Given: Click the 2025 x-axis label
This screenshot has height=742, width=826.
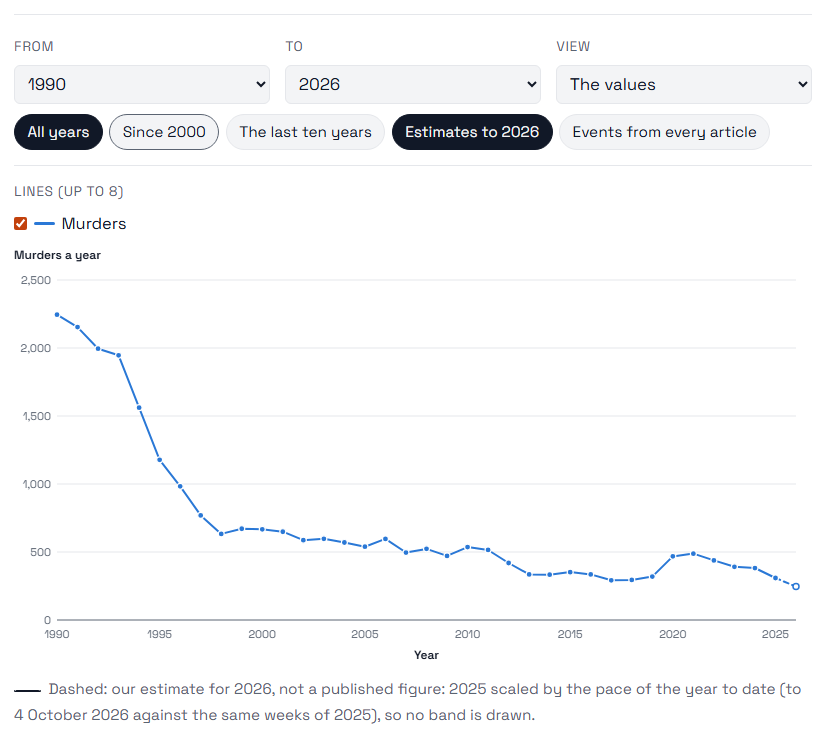Looking at the screenshot, I should pyautogui.click(x=775, y=634).
